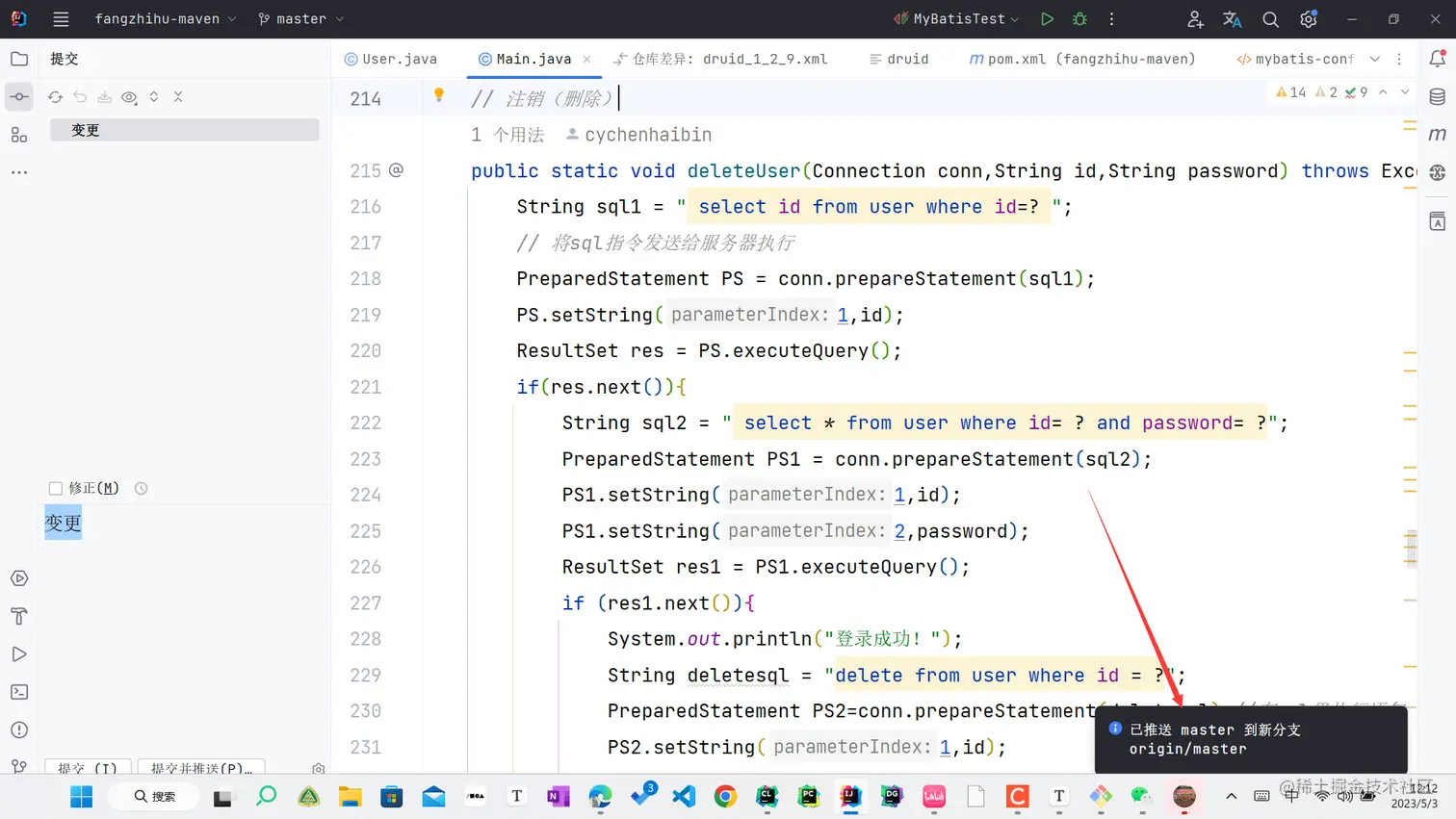Switch to the pom.xml (fangzhihu-maven) tab

tap(1082, 59)
